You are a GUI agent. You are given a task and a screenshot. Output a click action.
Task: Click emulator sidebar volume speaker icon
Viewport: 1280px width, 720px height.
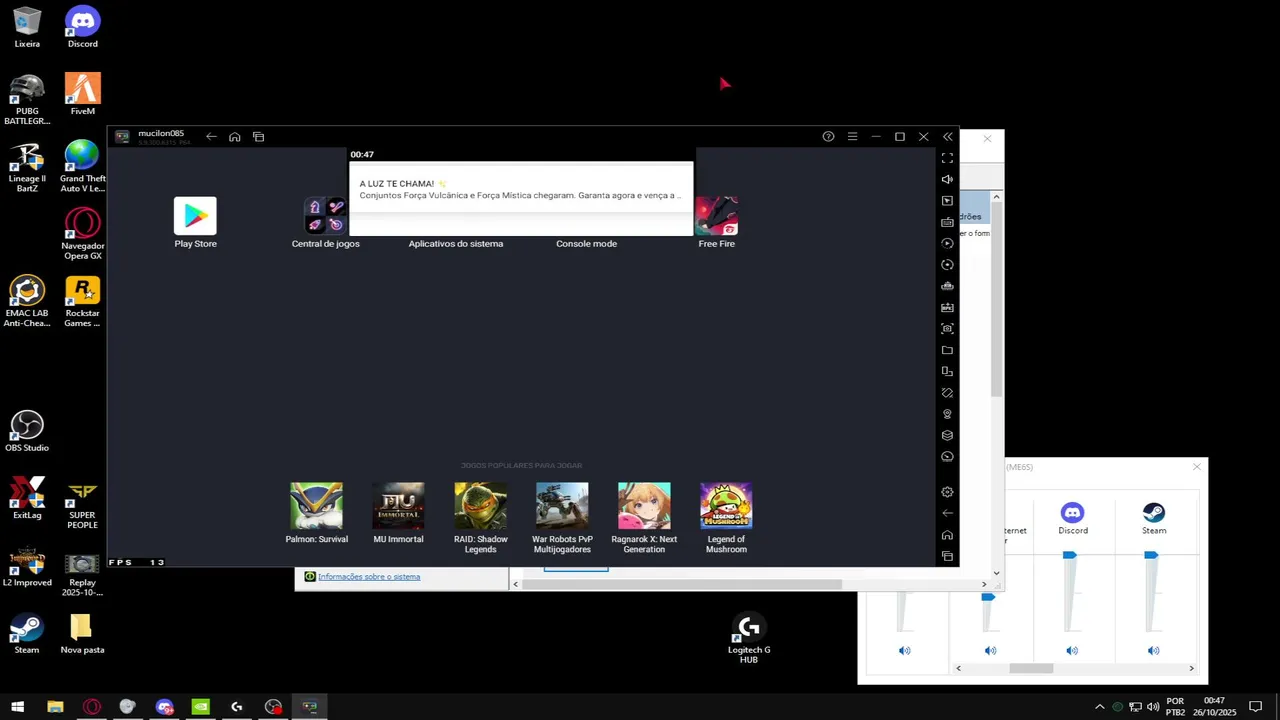point(947,179)
